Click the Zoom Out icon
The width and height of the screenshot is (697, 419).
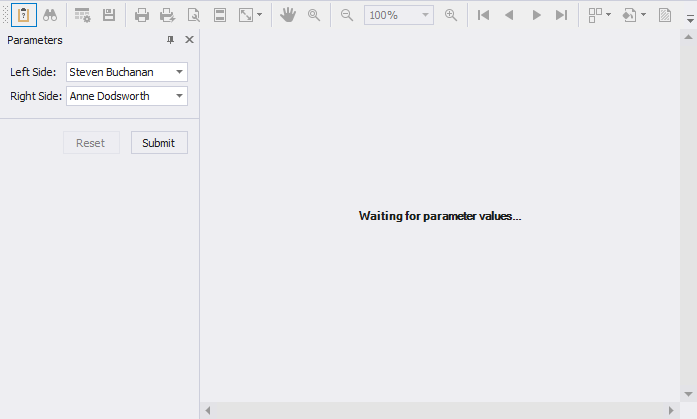pyautogui.click(x=347, y=15)
